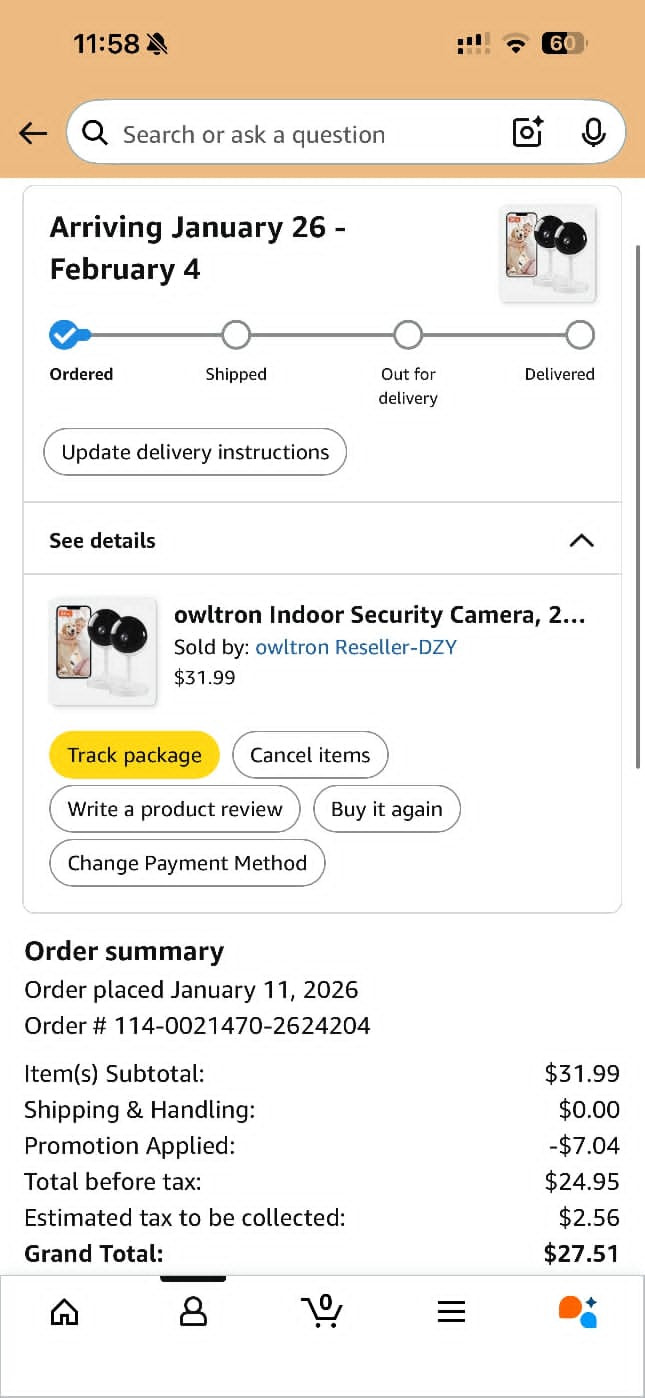Click Update delivery instructions button
This screenshot has height=1398, width=645.
[195, 452]
